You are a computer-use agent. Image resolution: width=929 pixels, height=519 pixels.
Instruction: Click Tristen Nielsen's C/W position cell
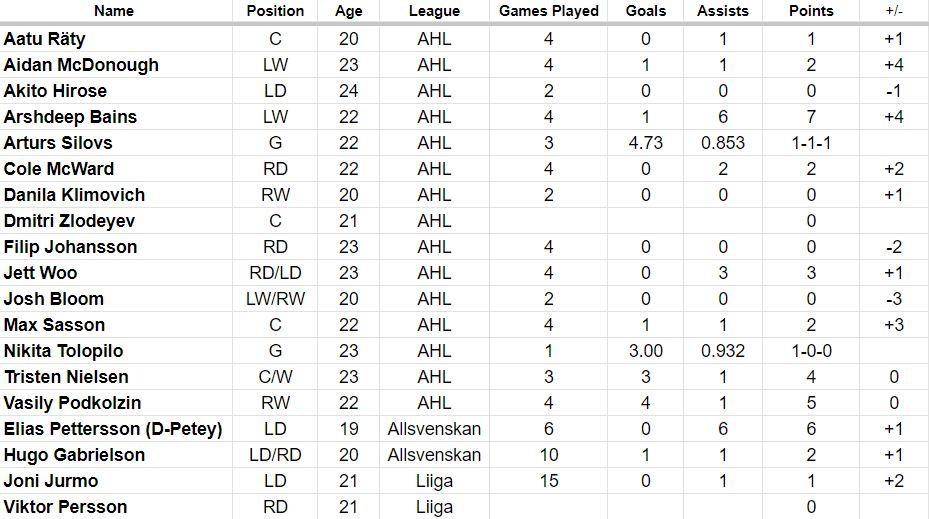[x=275, y=377]
